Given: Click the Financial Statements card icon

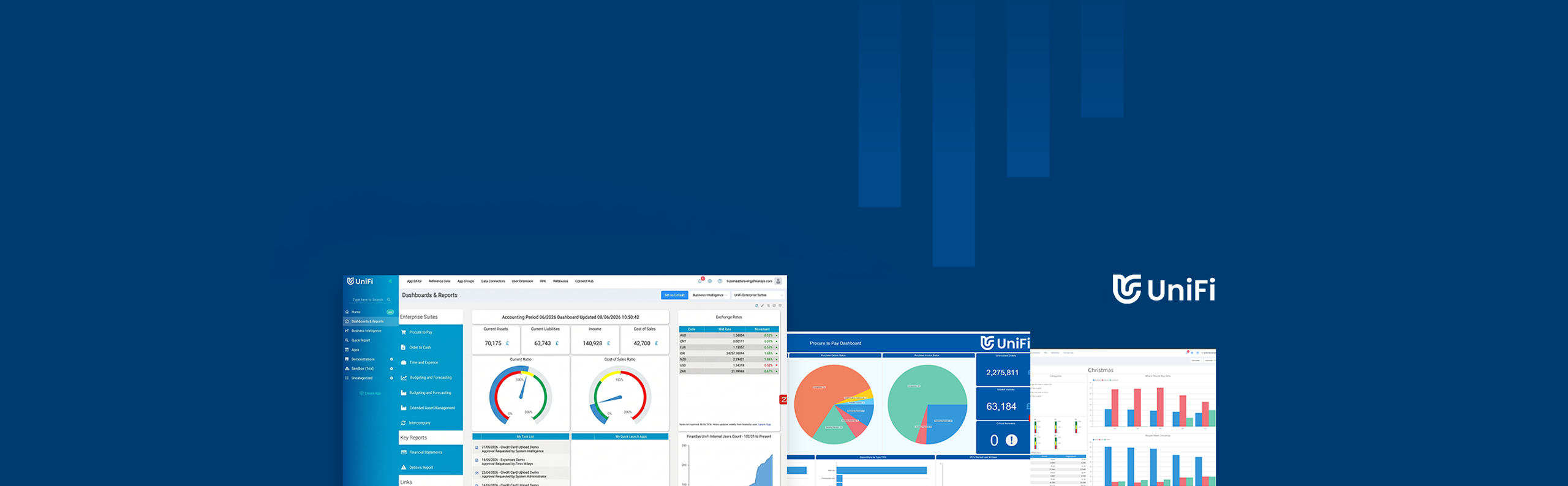Looking at the screenshot, I should (x=404, y=452).
